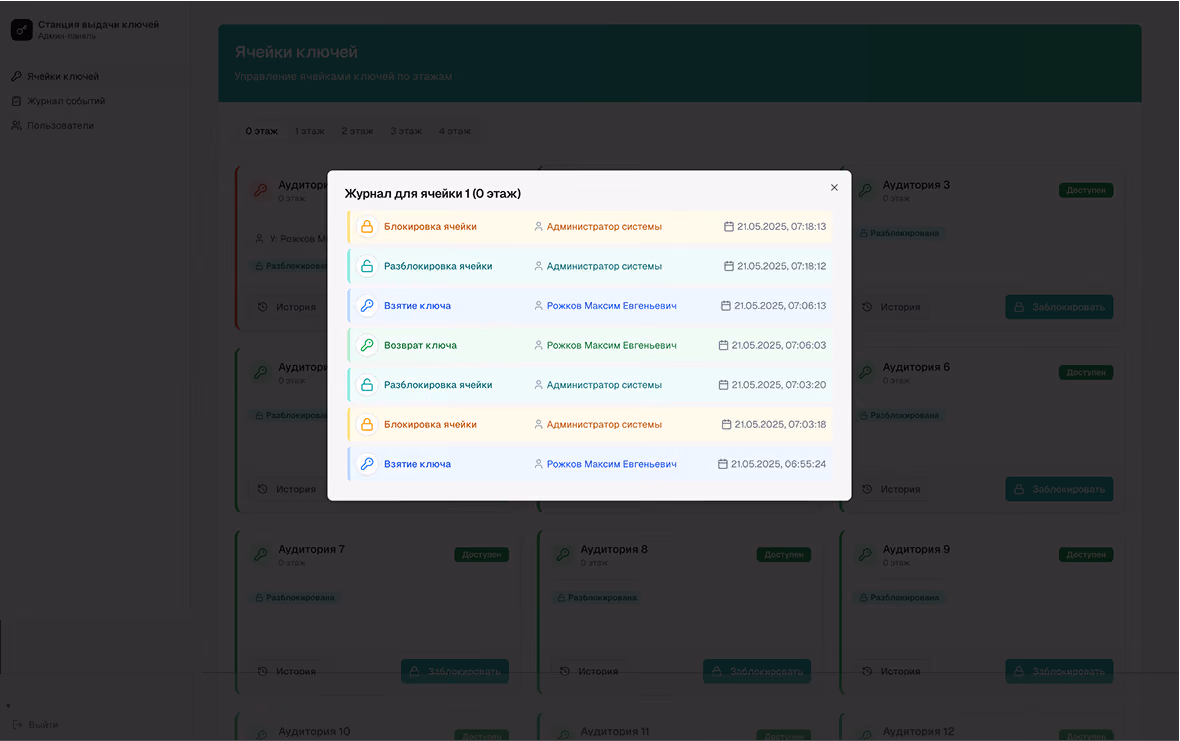Switch to the 2 этаж tab

(357, 131)
